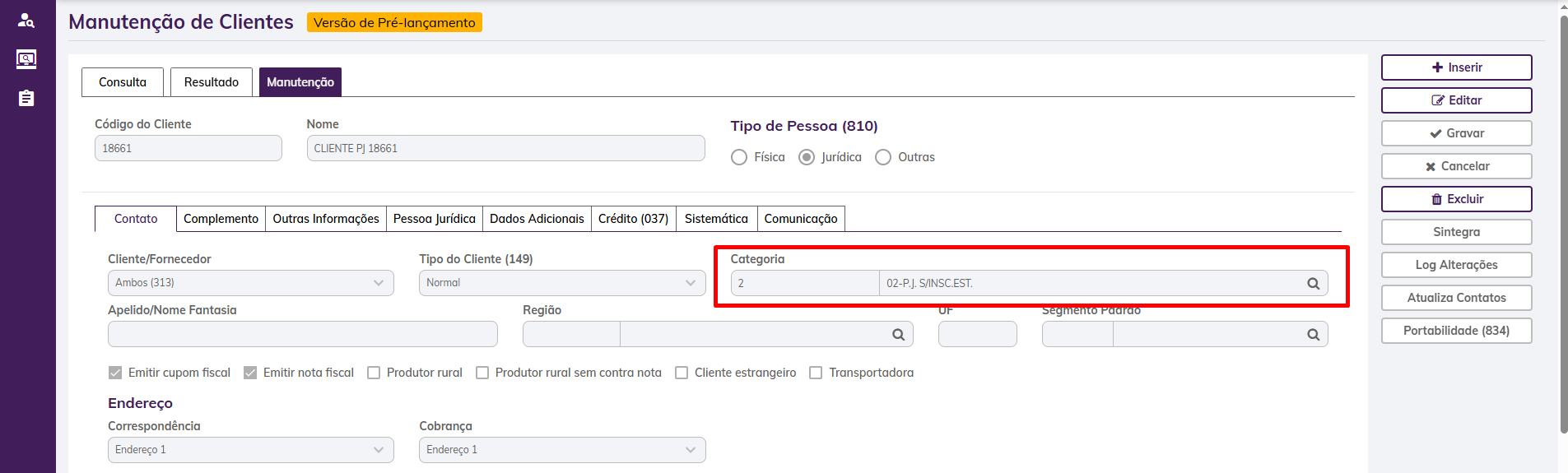1568x473 pixels.
Task: Click the Gravar button
Action: click(x=1456, y=133)
